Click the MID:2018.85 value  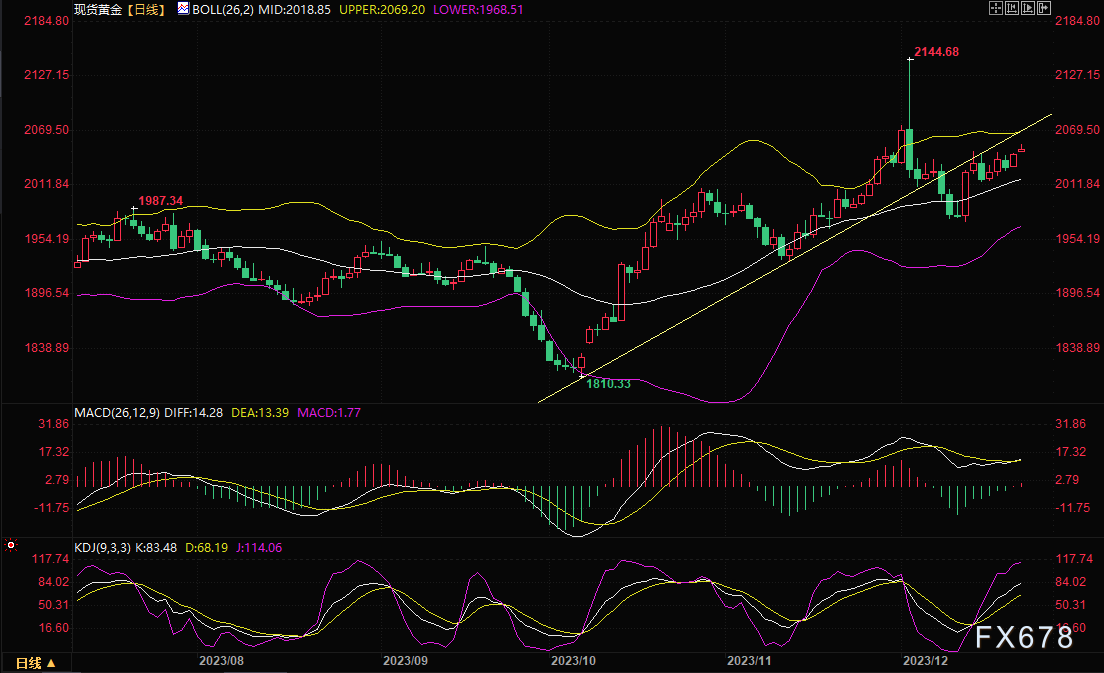click(x=294, y=10)
